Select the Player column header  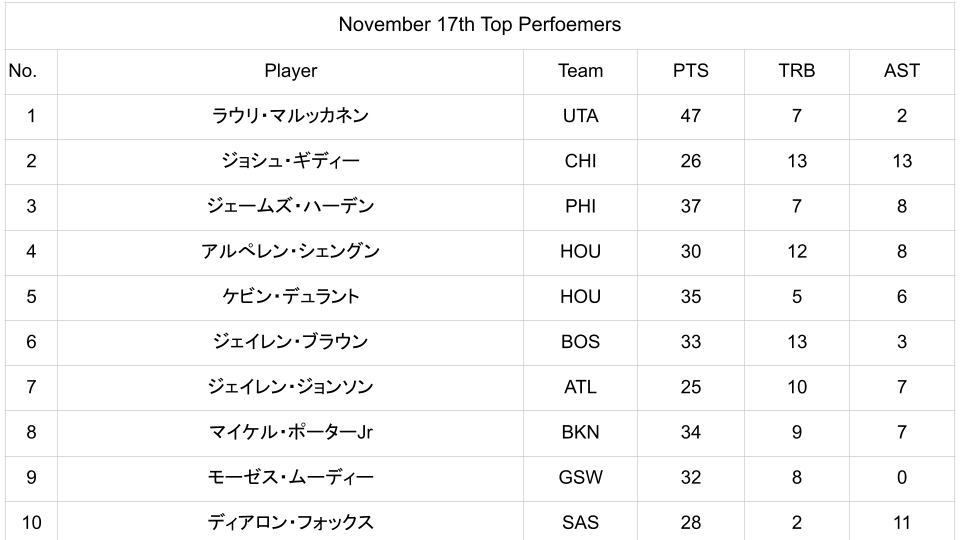[290, 71]
